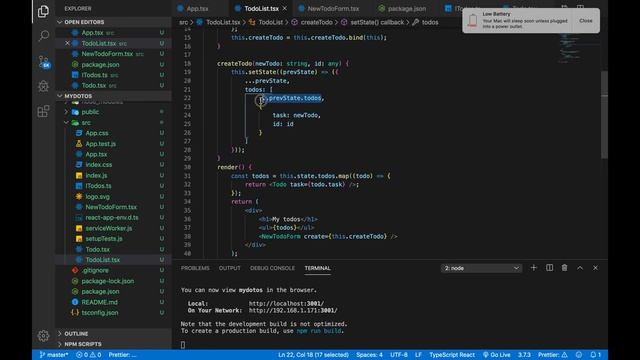Kill terminal with trash icon
Screen dimensions: 640x360
point(564,268)
